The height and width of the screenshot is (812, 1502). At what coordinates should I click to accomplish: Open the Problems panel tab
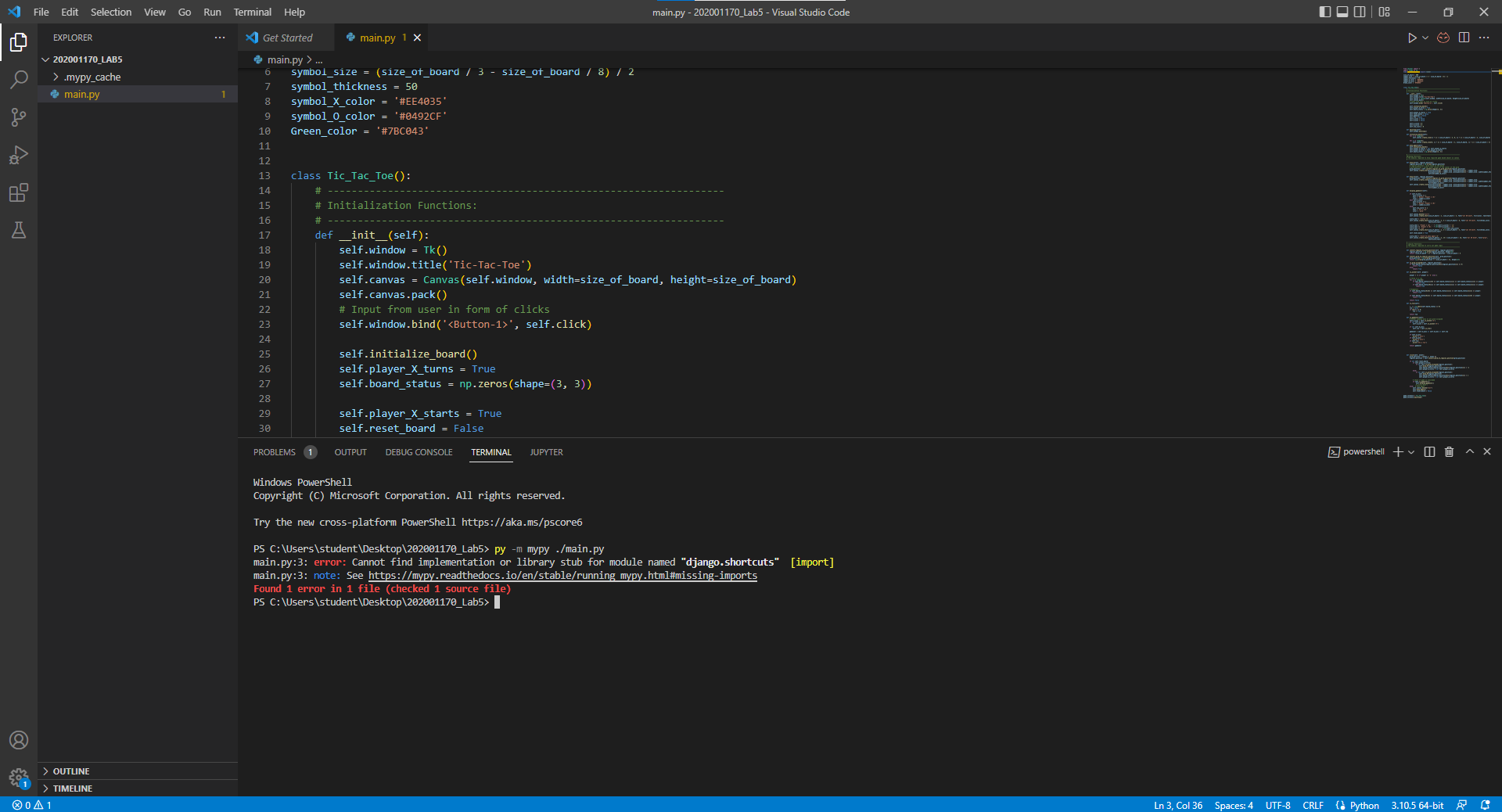(x=285, y=452)
